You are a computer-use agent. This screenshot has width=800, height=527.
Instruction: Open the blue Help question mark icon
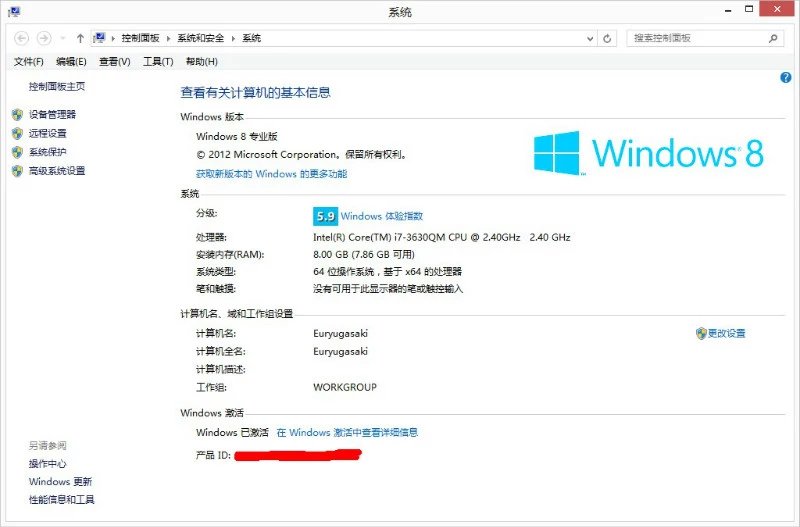point(785,78)
